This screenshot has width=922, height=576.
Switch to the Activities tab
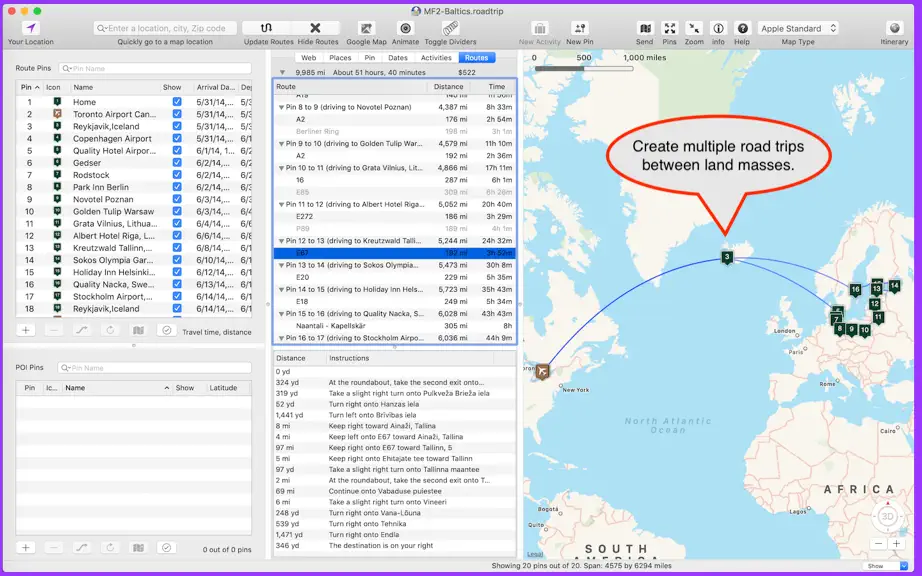click(436, 58)
